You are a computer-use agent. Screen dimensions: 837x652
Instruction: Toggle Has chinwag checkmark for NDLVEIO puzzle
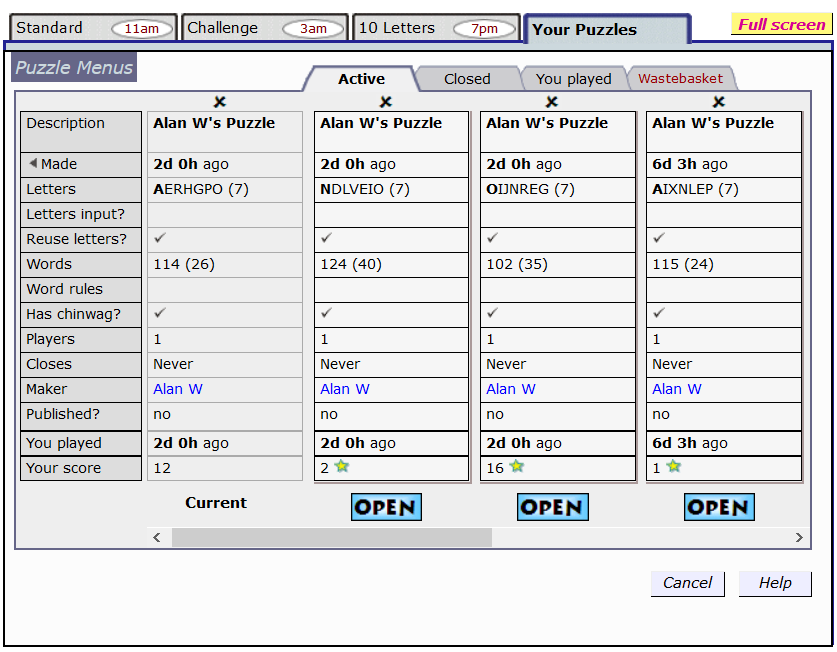click(327, 314)
